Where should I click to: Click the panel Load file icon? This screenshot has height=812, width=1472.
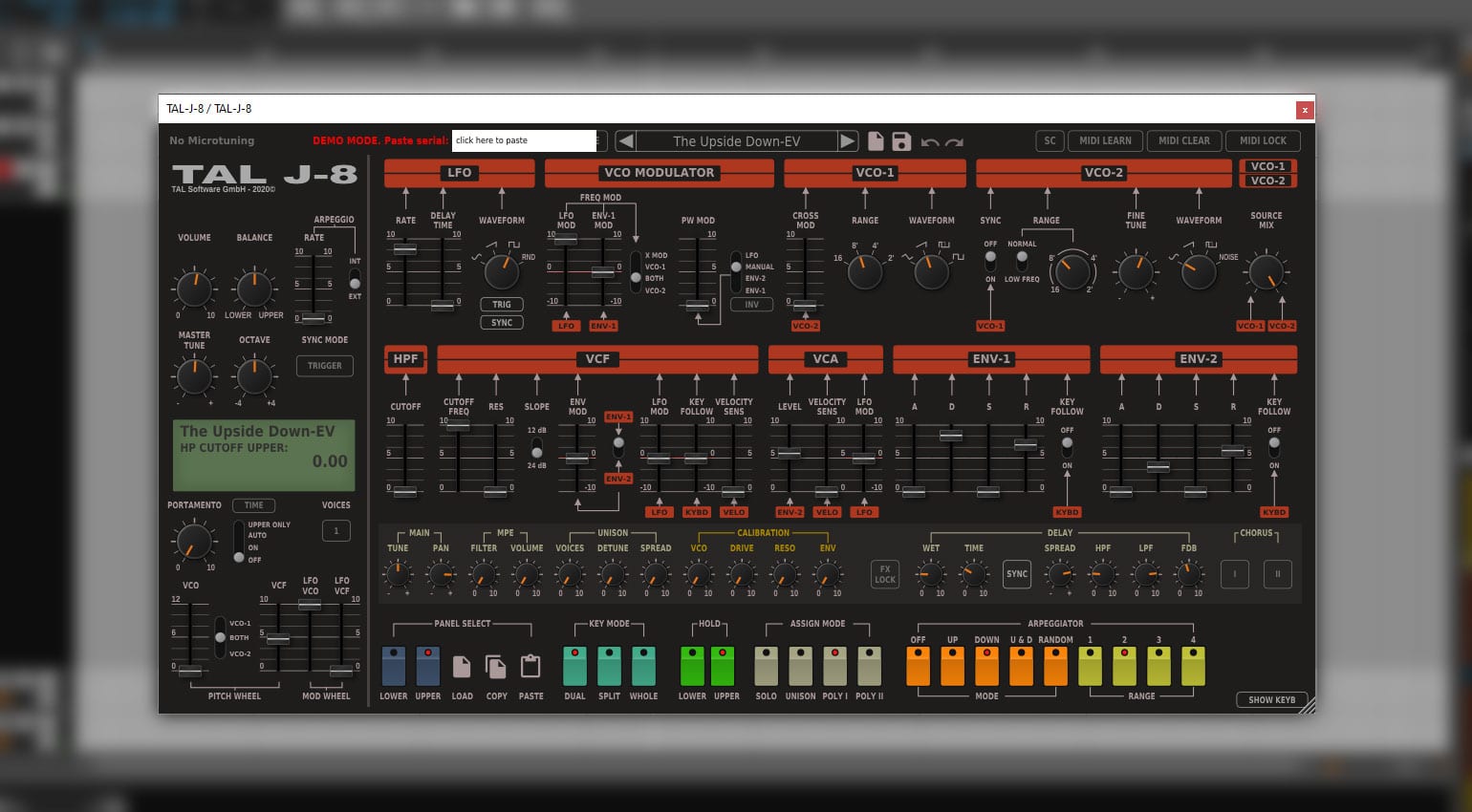[x=462, y=666]
